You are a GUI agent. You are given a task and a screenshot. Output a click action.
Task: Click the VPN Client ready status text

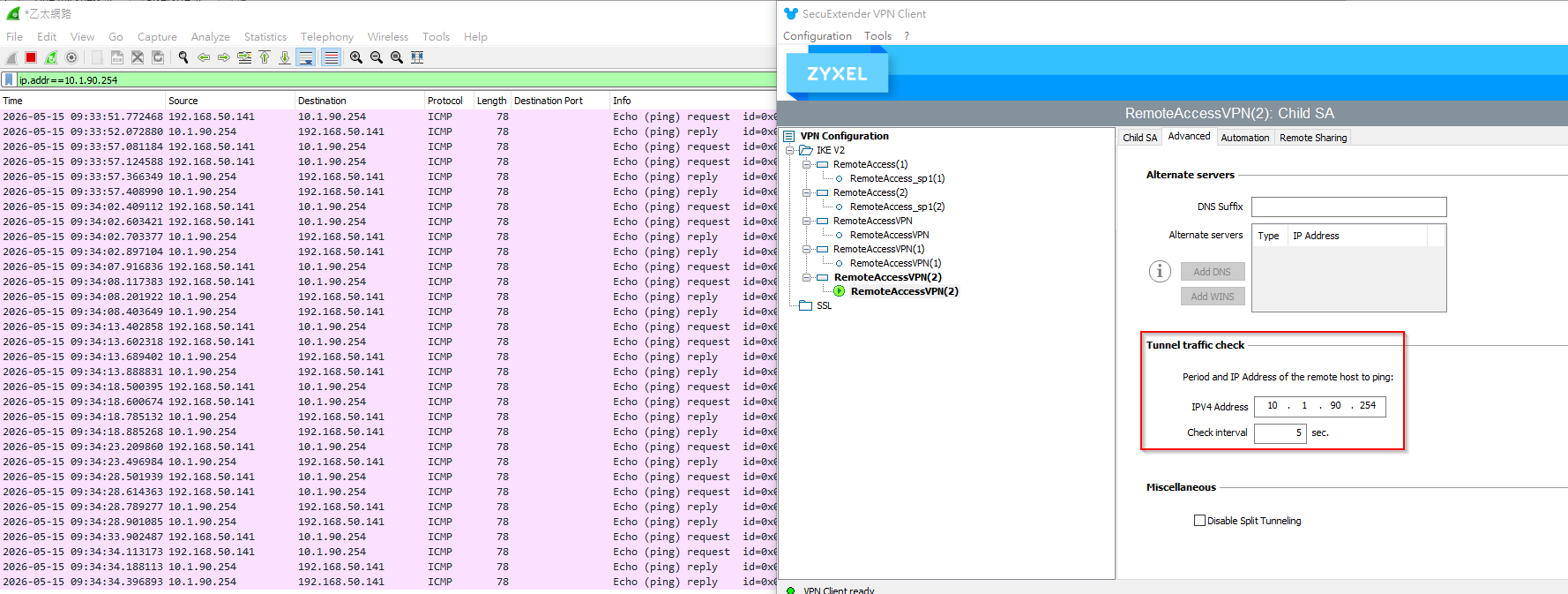839,590
